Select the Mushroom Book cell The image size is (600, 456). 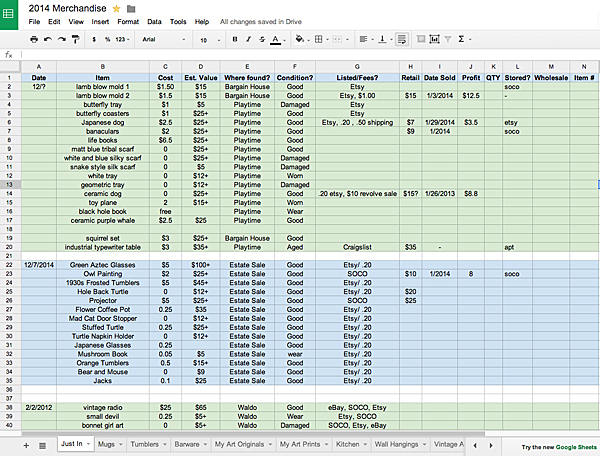(x=103, y=354)
